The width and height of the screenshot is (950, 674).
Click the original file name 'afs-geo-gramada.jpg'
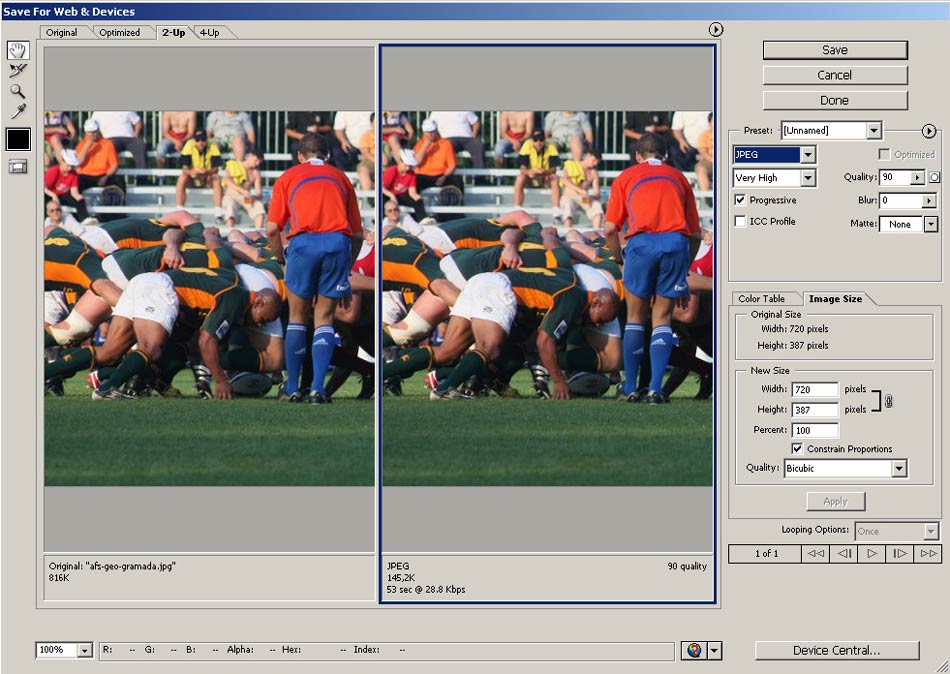tap(131, 566)
